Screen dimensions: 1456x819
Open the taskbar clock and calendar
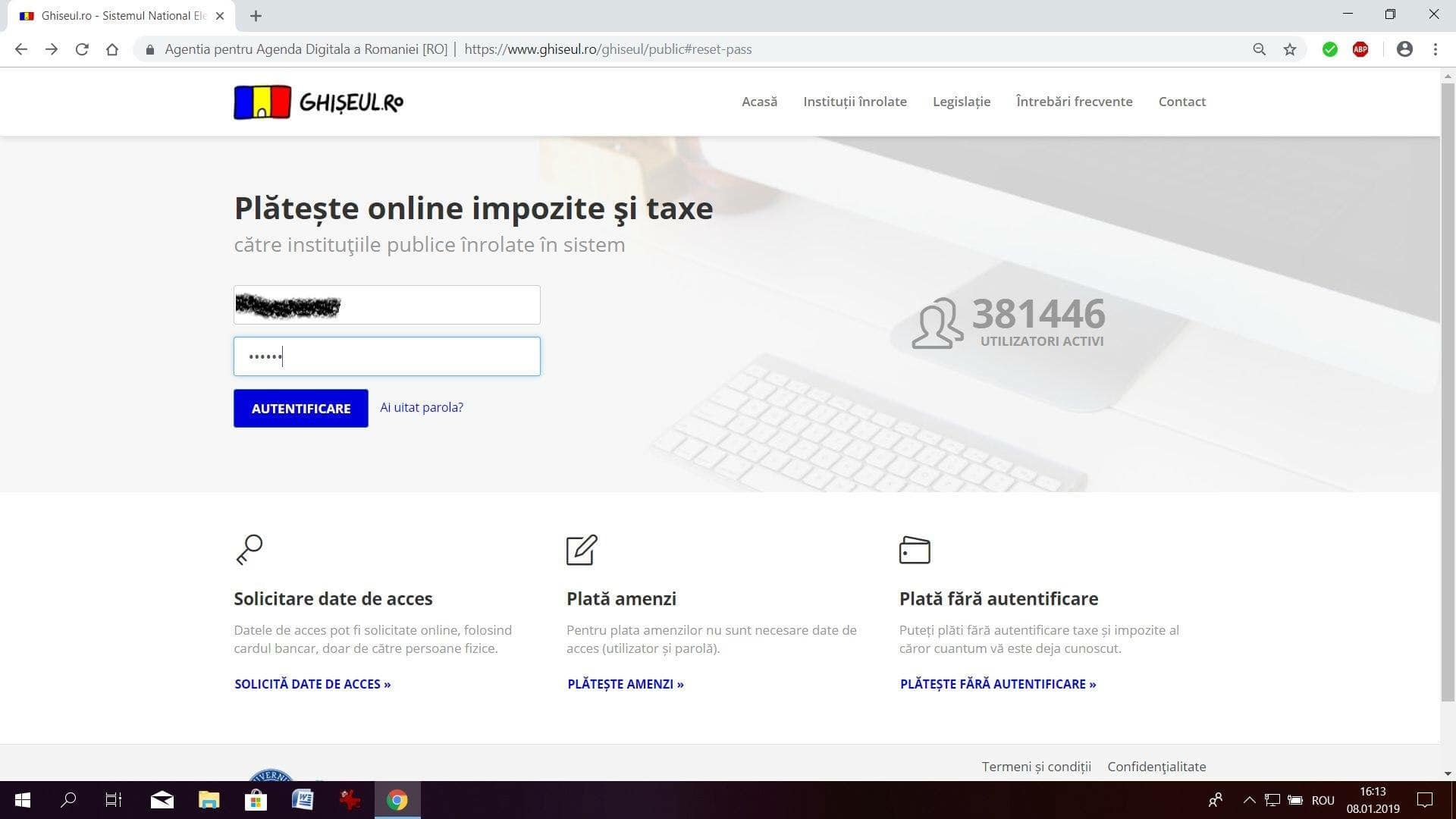[x=1373, y=800]
